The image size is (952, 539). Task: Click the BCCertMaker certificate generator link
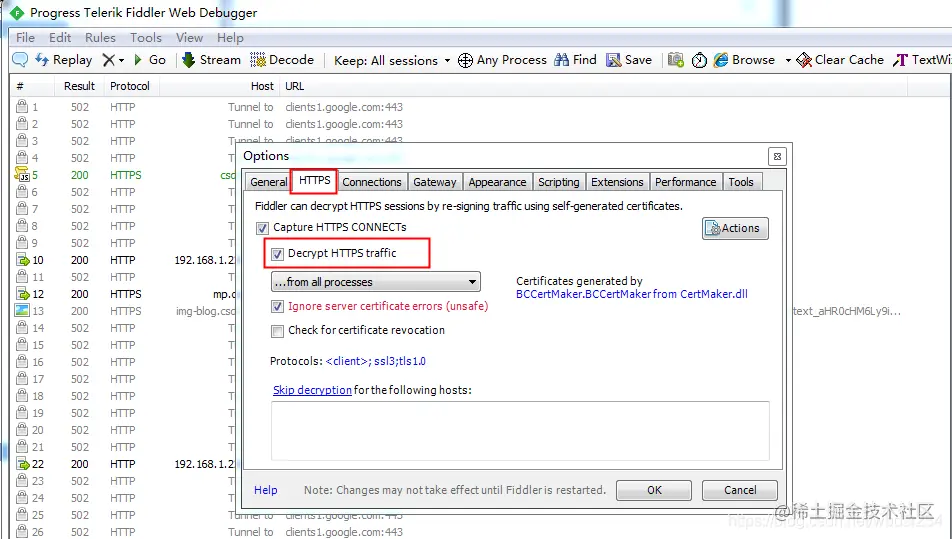[631, 294]
